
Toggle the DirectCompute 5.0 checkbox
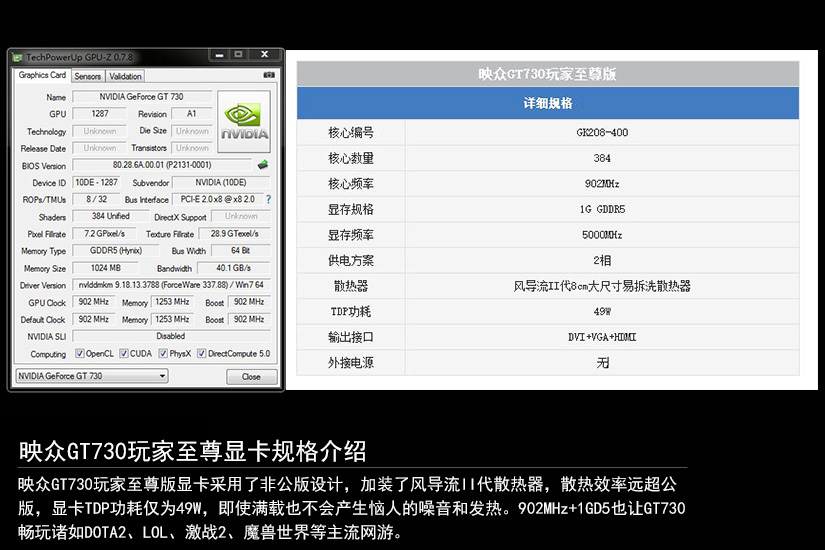[202, 353]
